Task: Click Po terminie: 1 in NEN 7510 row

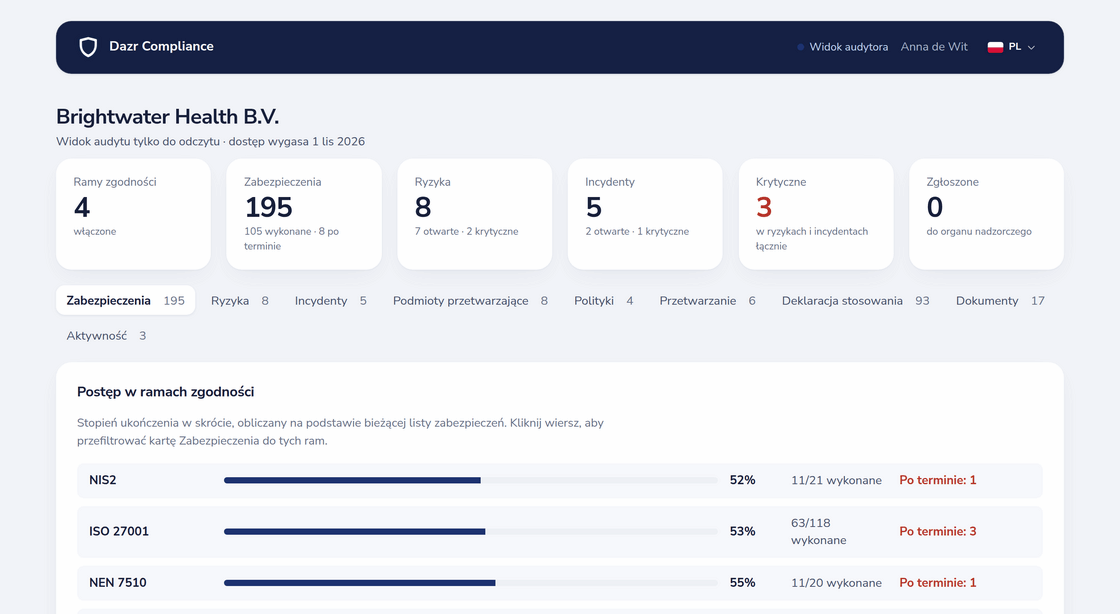Action: 938,583
